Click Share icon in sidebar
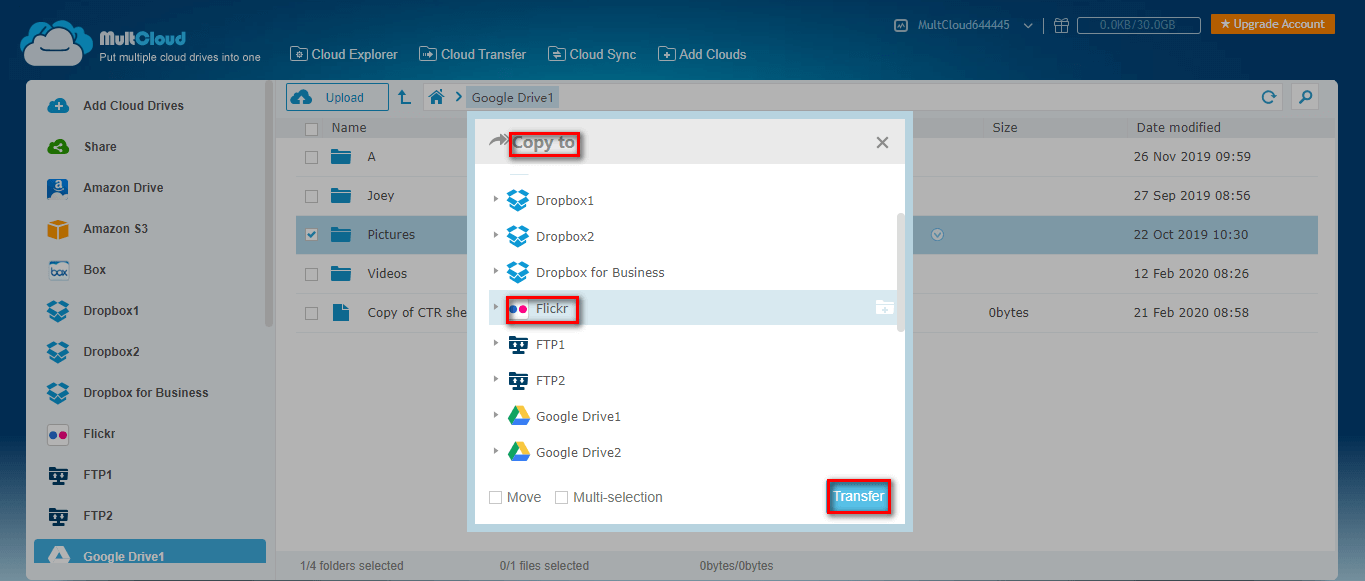This screenshot has height=581, width=1365. [x=58, y=147]
